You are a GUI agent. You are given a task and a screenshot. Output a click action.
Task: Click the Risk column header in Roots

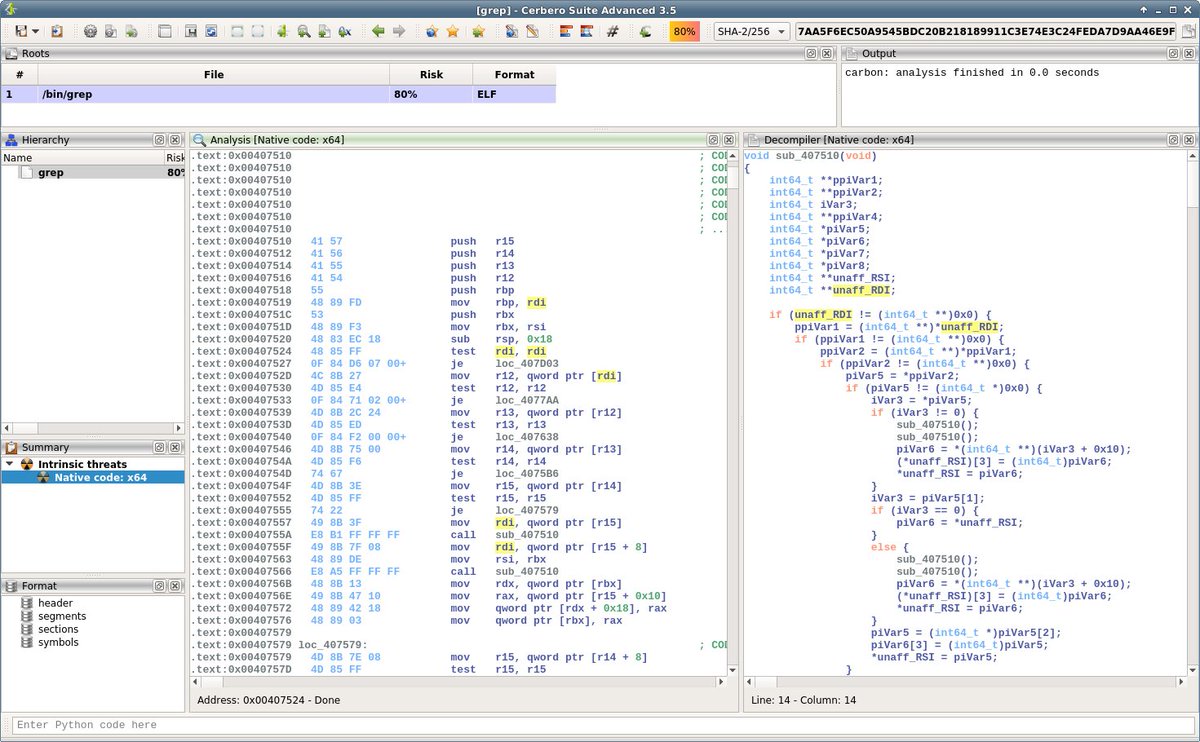click(430, 74)
